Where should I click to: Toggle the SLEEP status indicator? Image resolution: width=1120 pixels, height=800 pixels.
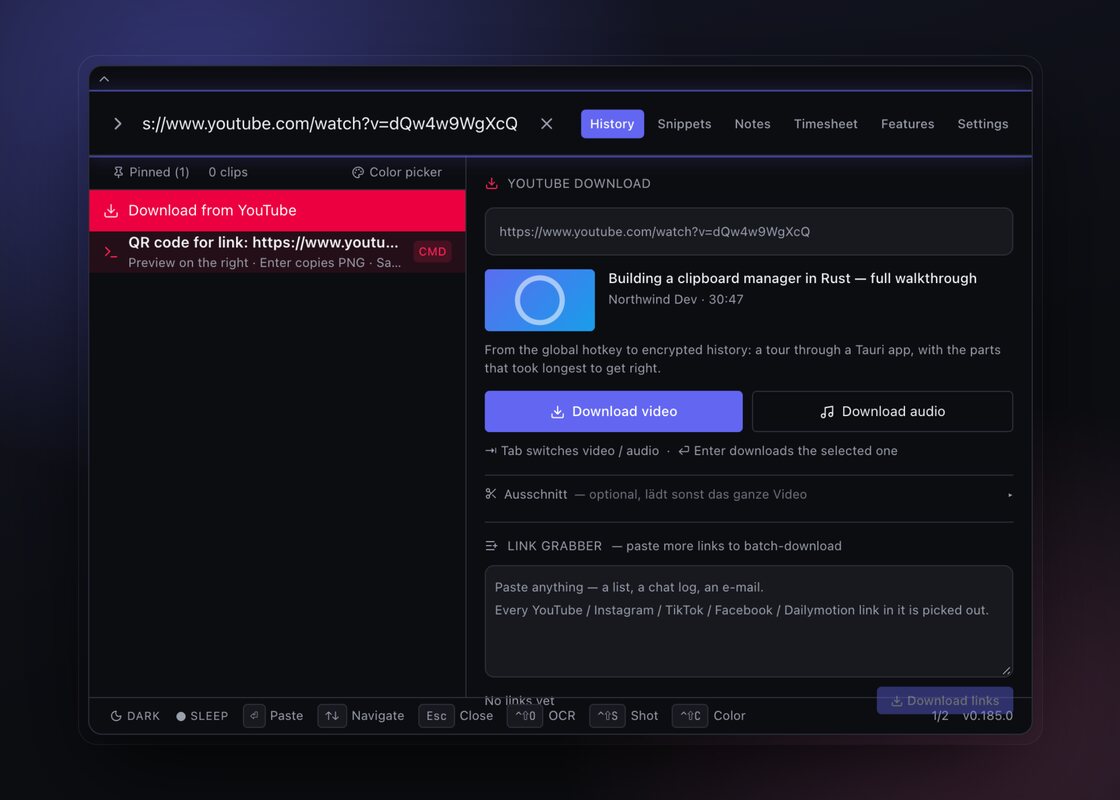[202, 716]
